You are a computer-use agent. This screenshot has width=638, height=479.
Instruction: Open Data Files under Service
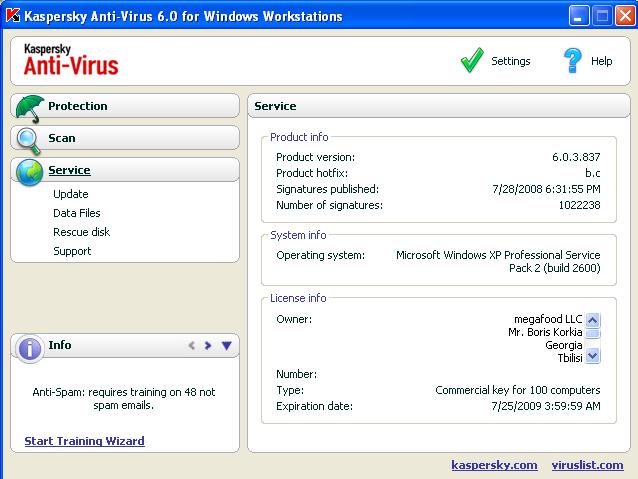[x=76, y=213]
